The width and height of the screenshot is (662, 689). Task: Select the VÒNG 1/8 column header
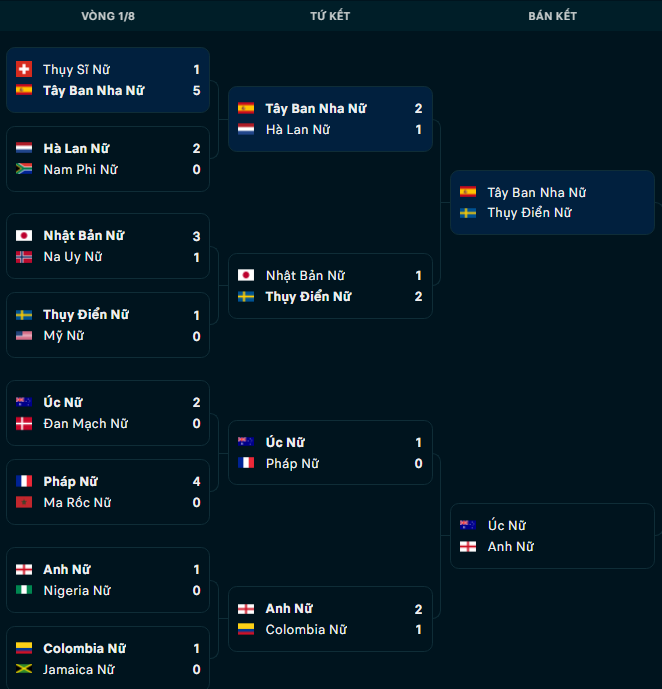108,16
